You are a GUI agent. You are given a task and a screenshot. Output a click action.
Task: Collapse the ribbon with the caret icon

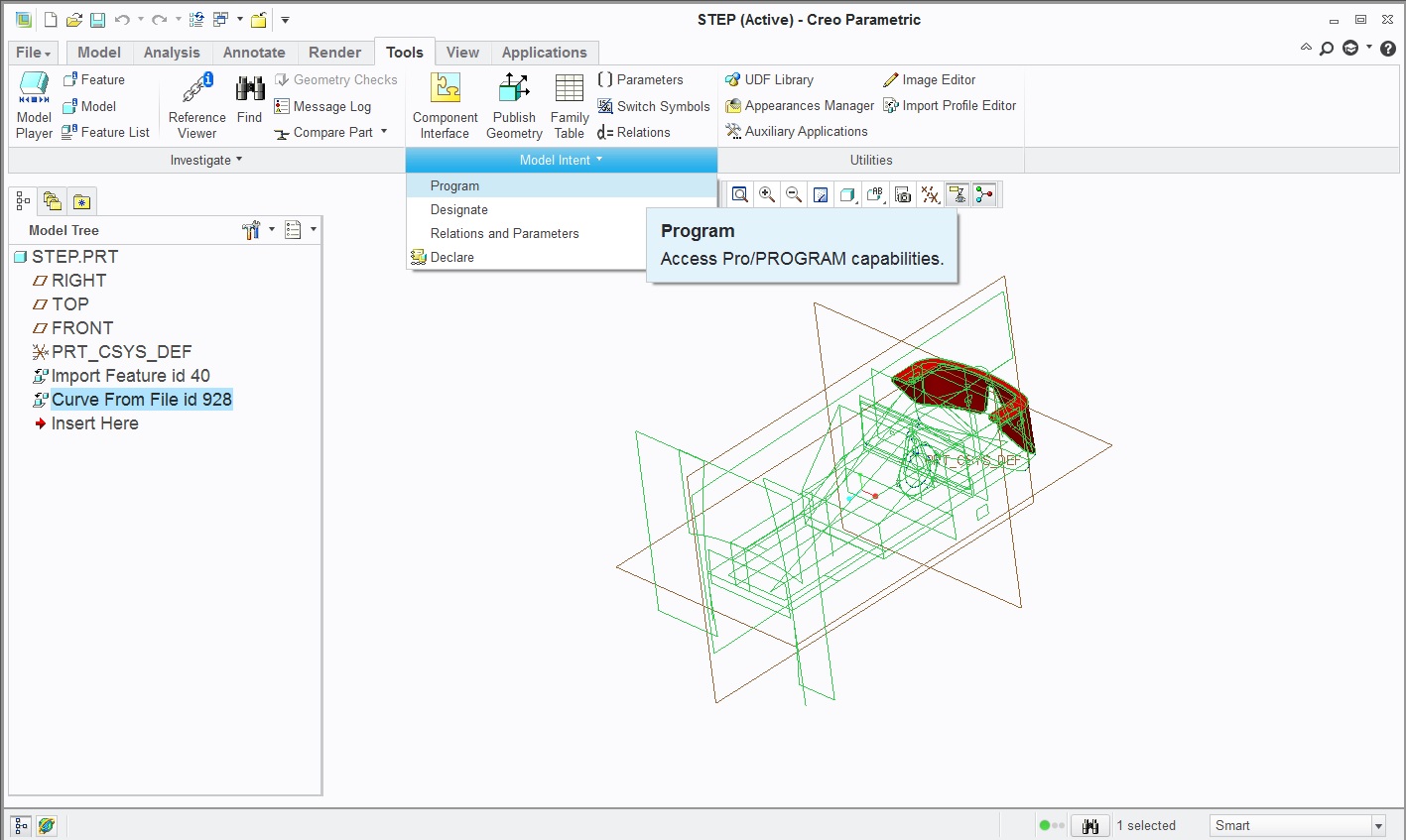click(x=1306, y=48)
